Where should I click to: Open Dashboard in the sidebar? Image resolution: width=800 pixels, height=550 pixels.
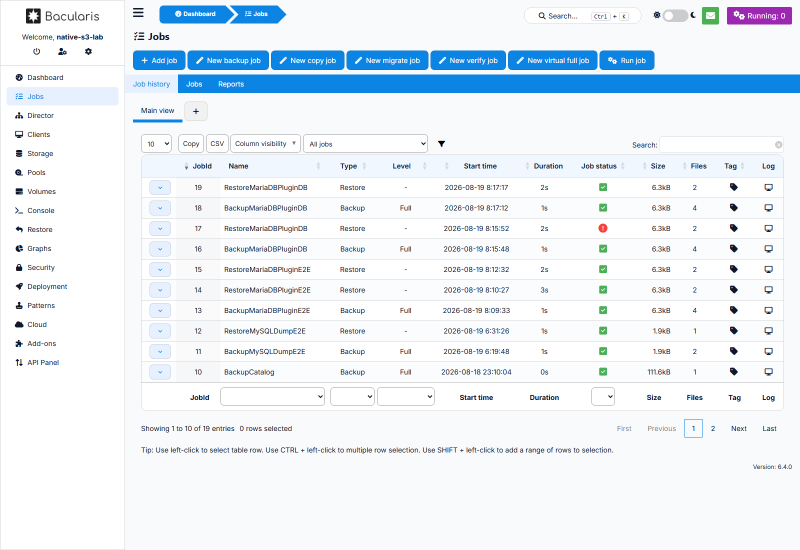[62, 78]
